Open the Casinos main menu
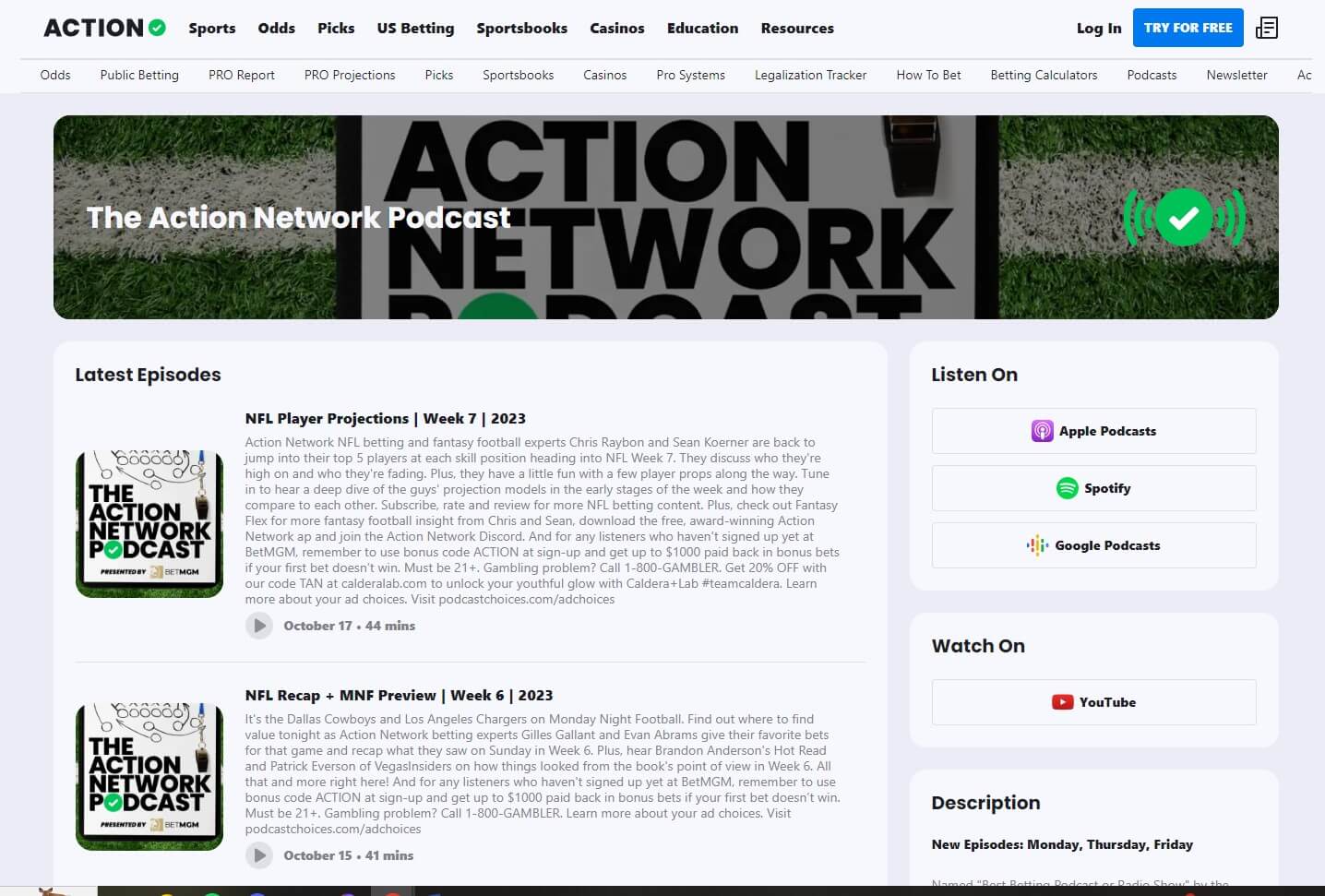The image size is (1325, 896). [x=617, y=28]
